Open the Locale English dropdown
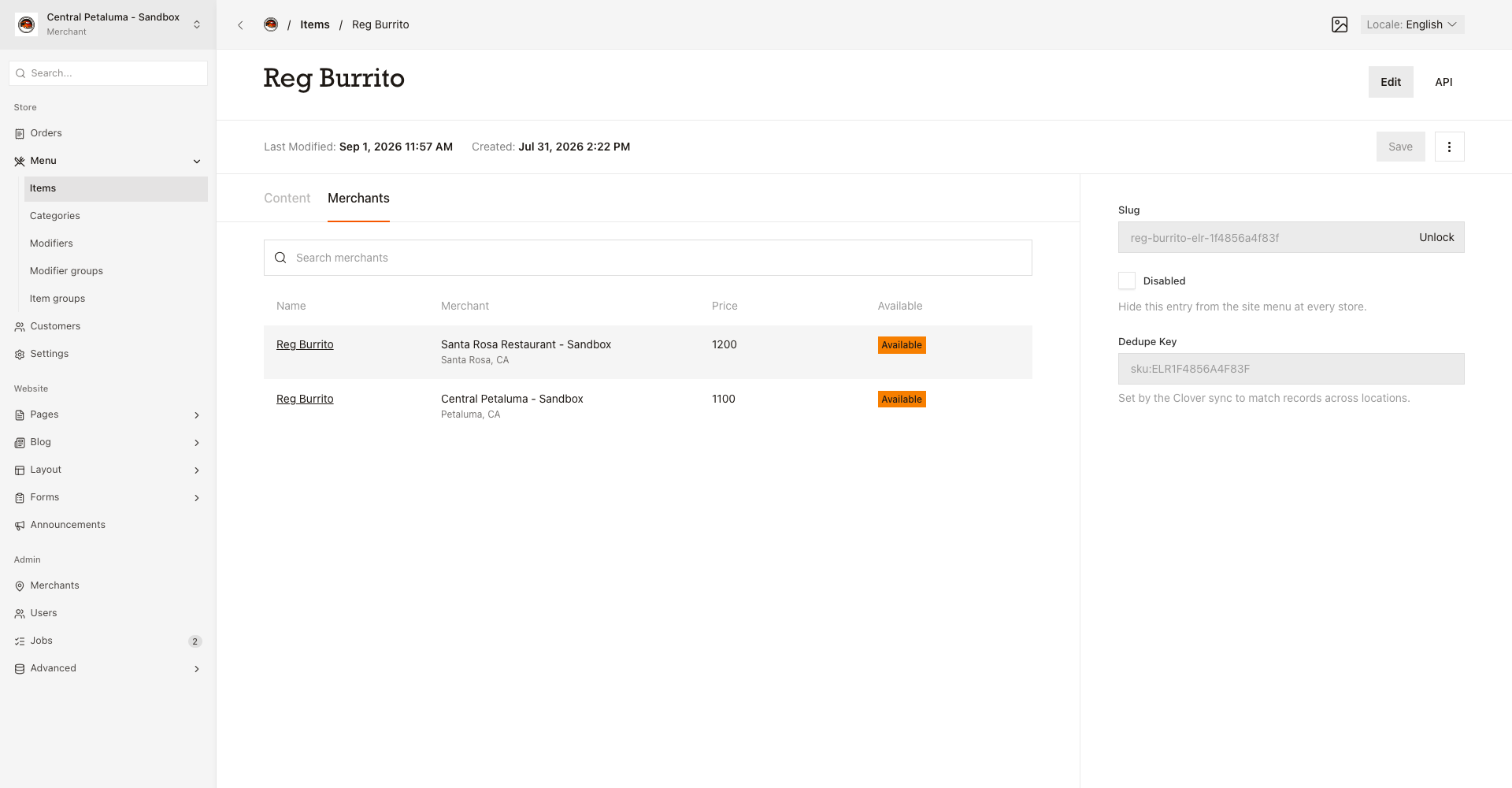The image size is (1512, 788). (x=1413, y=24)
